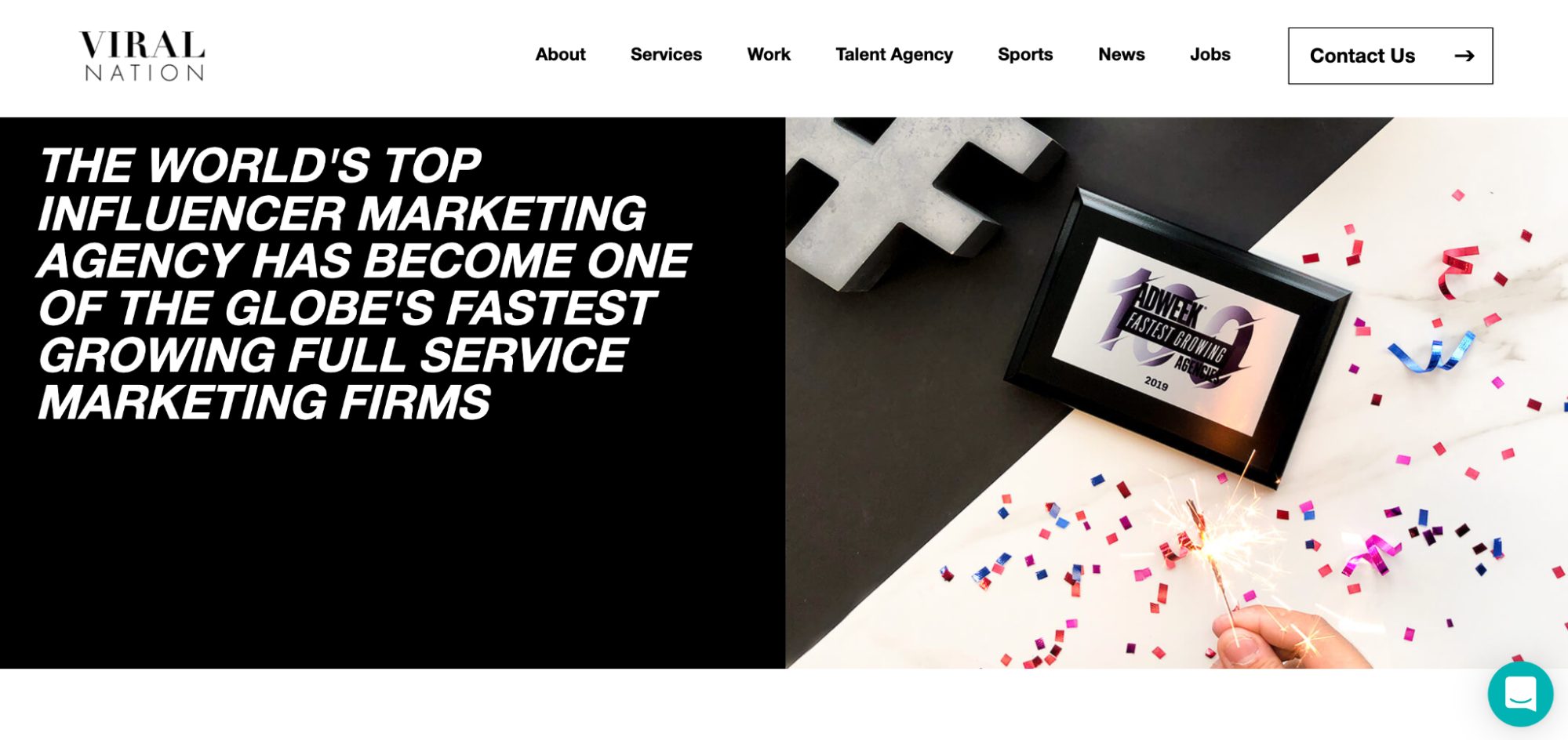Open the Sports section
This screenshot has height=740, width=1568.
[1025, 55]
